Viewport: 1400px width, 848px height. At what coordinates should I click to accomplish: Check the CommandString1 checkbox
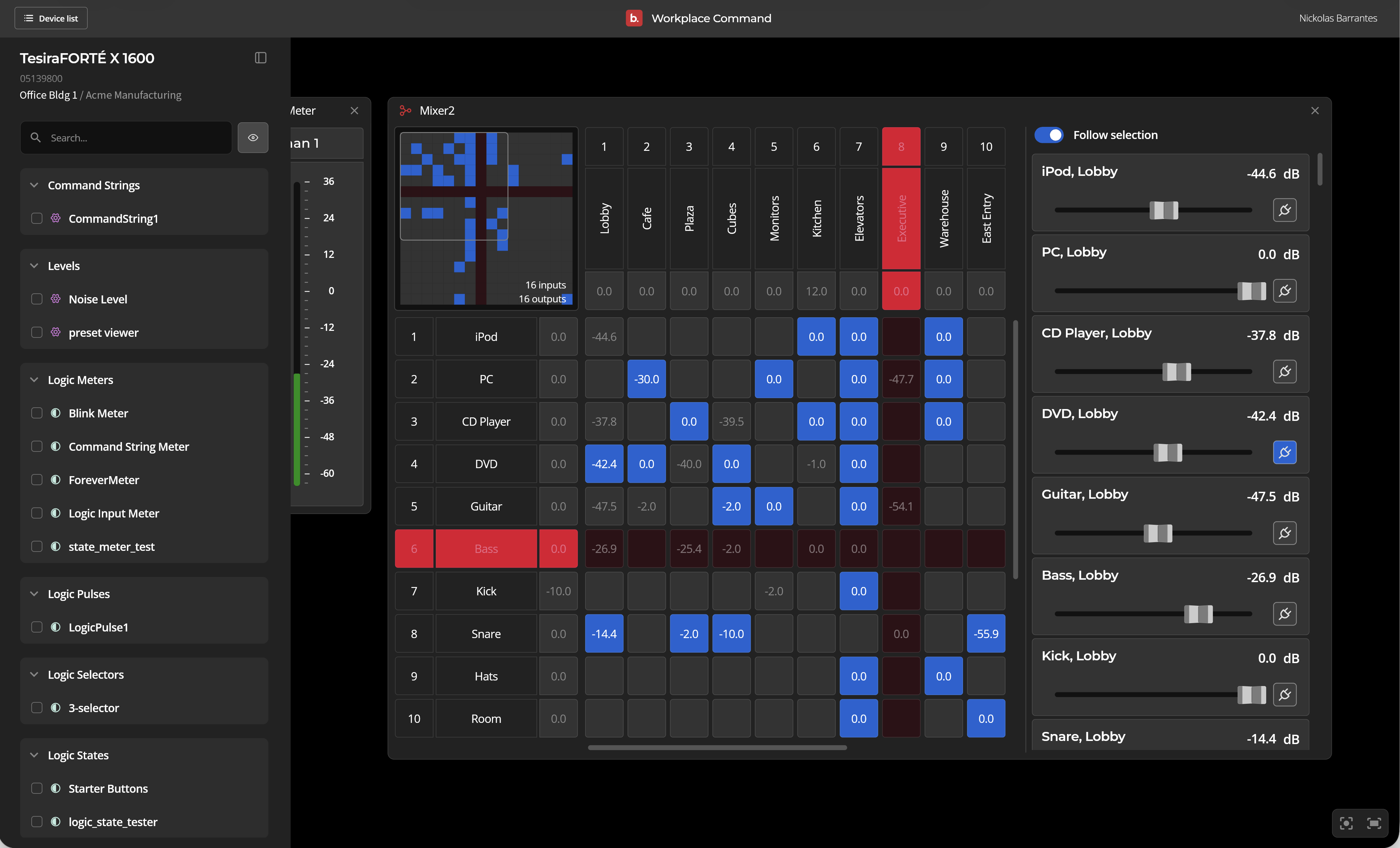click(x=37, y=219)
